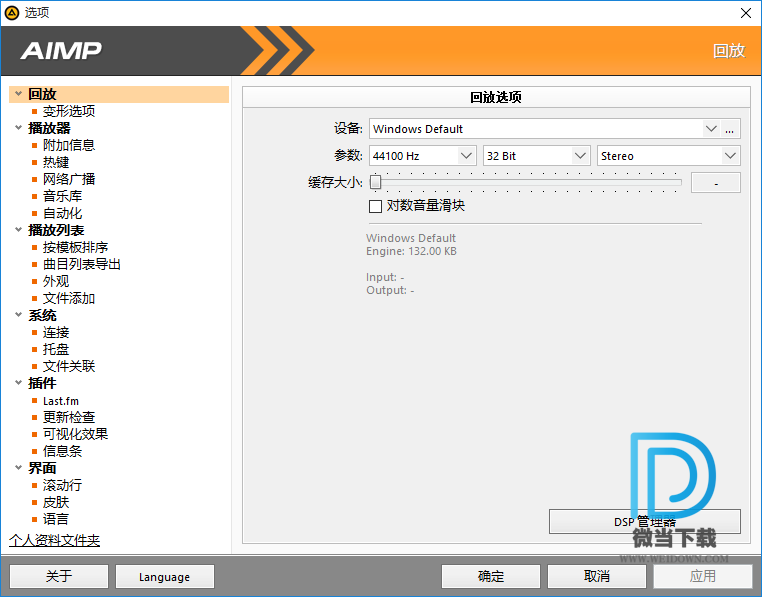Open the 更新检查 settings page

click(69, 417)
